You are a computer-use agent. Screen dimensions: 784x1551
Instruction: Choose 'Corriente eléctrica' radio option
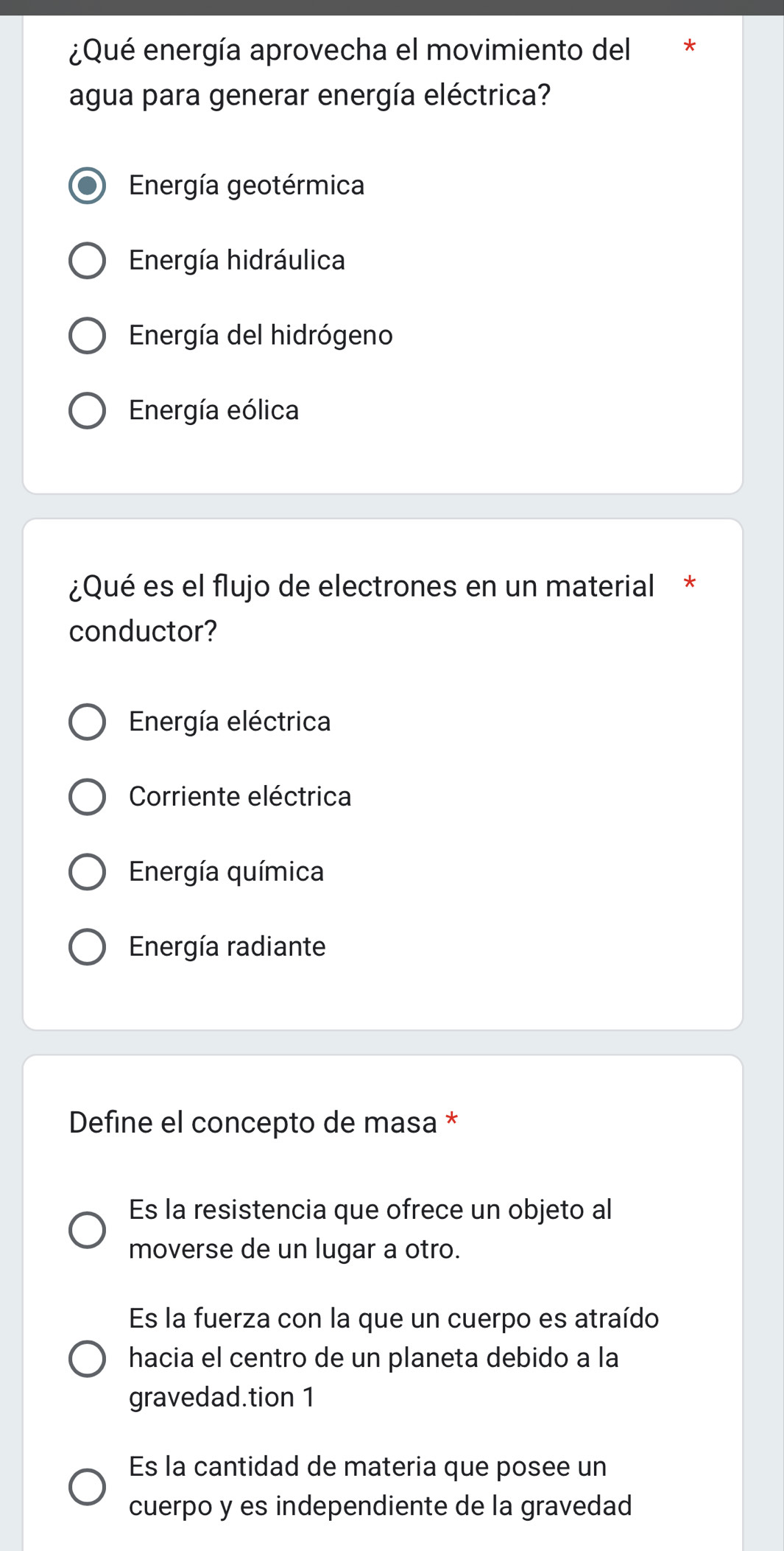(x=87, y=797)
